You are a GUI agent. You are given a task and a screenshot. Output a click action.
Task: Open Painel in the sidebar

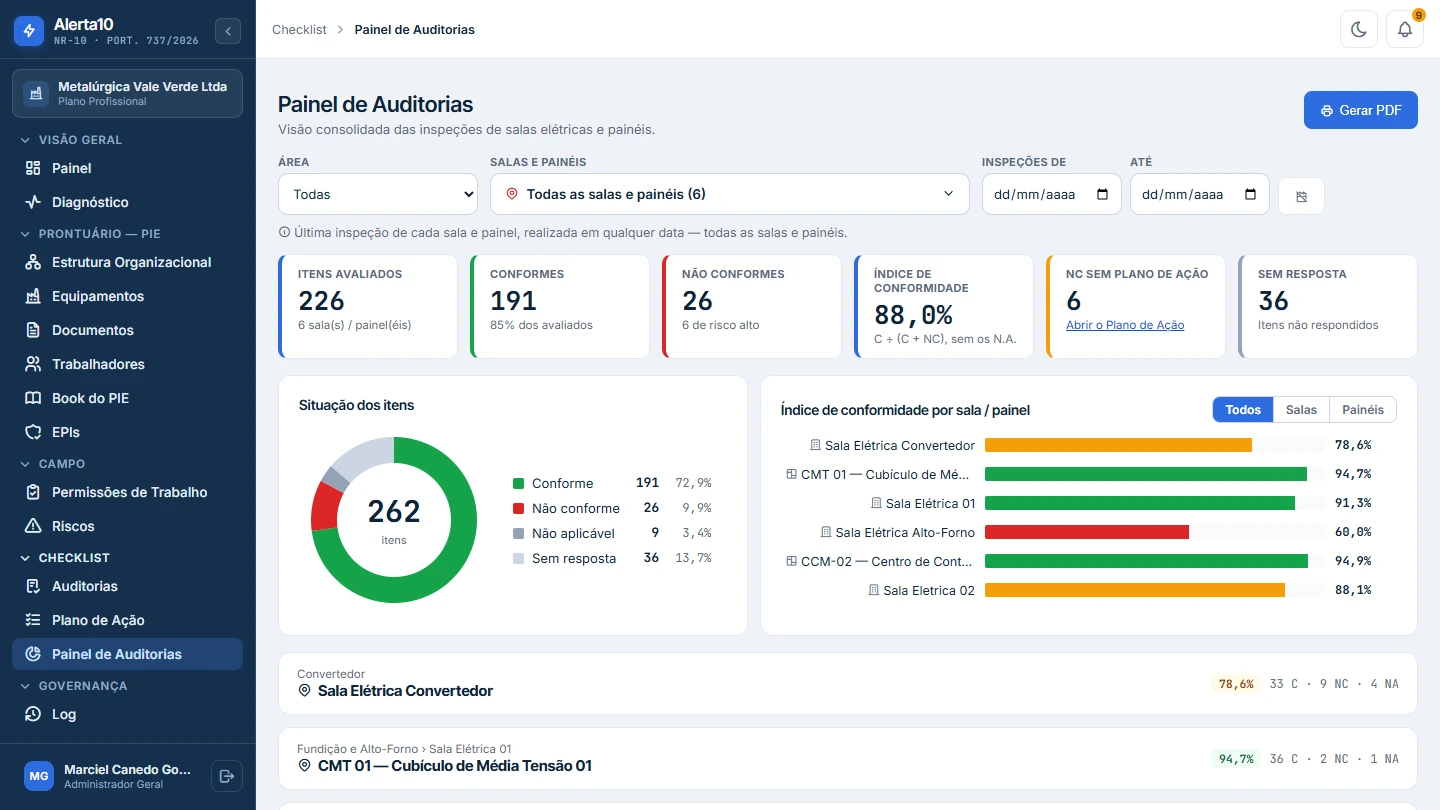127,168
